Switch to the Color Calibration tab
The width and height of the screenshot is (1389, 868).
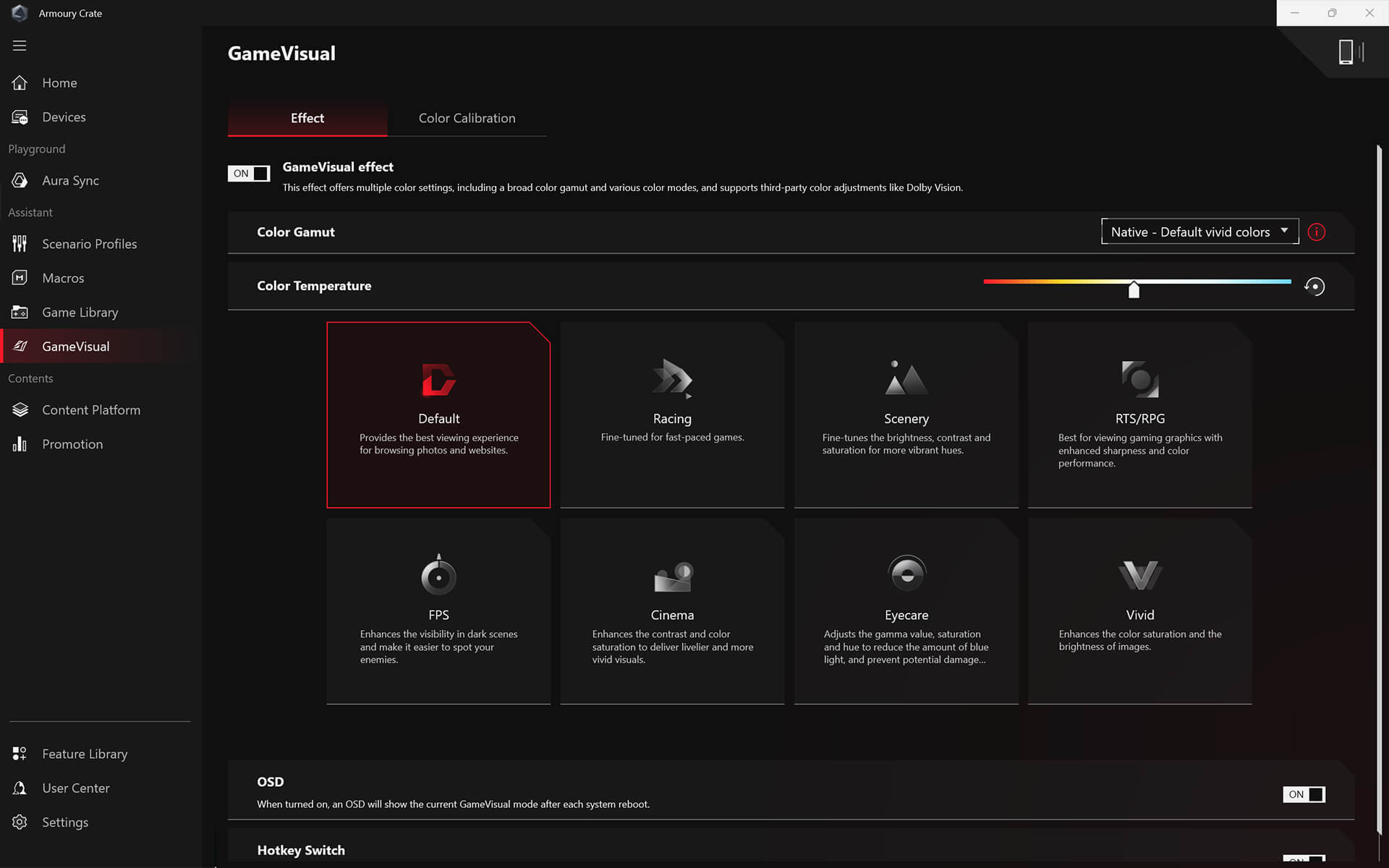click(x=467, y=118)
